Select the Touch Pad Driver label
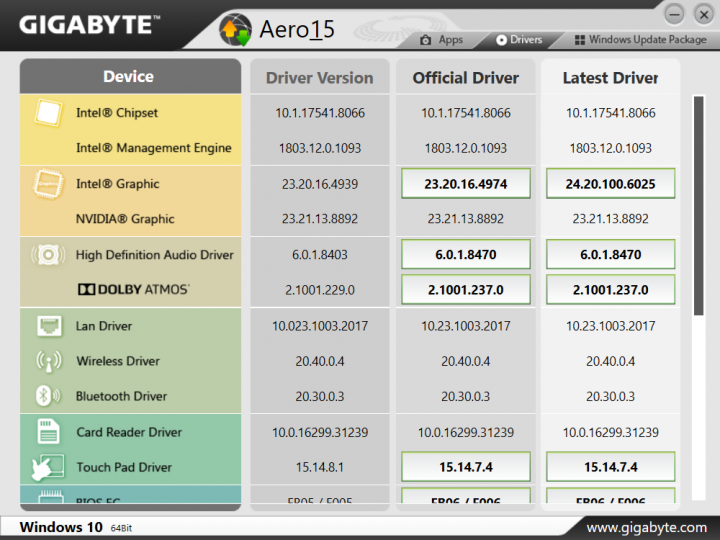This screenshot has width=720, height=540. pyautogui.click(x=124, y=467)
